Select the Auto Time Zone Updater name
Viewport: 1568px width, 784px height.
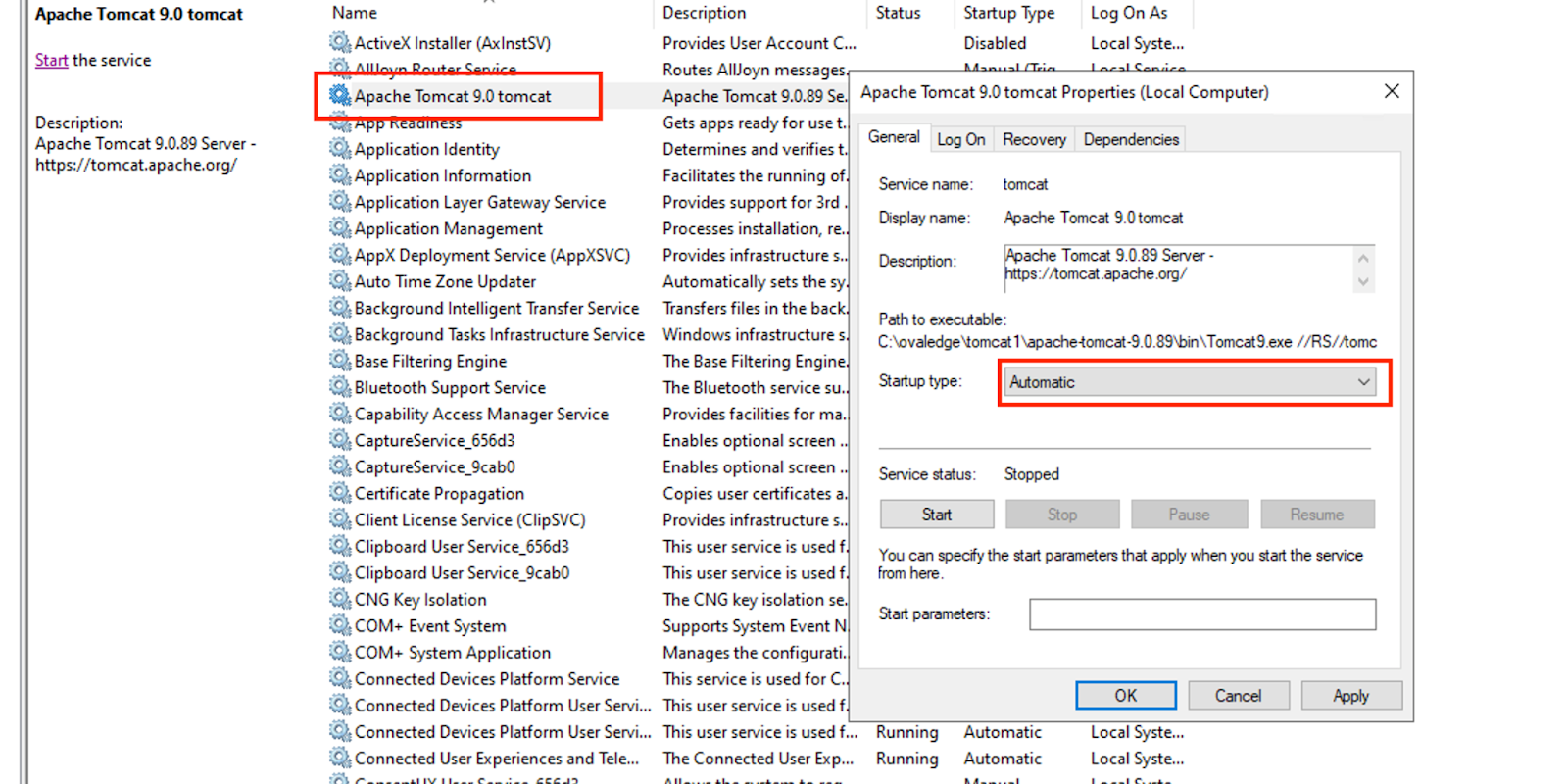point(445,281)
